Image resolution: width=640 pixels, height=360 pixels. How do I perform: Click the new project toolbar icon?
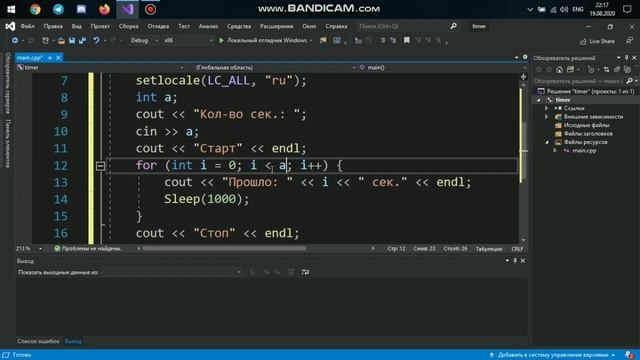point(45,40)
